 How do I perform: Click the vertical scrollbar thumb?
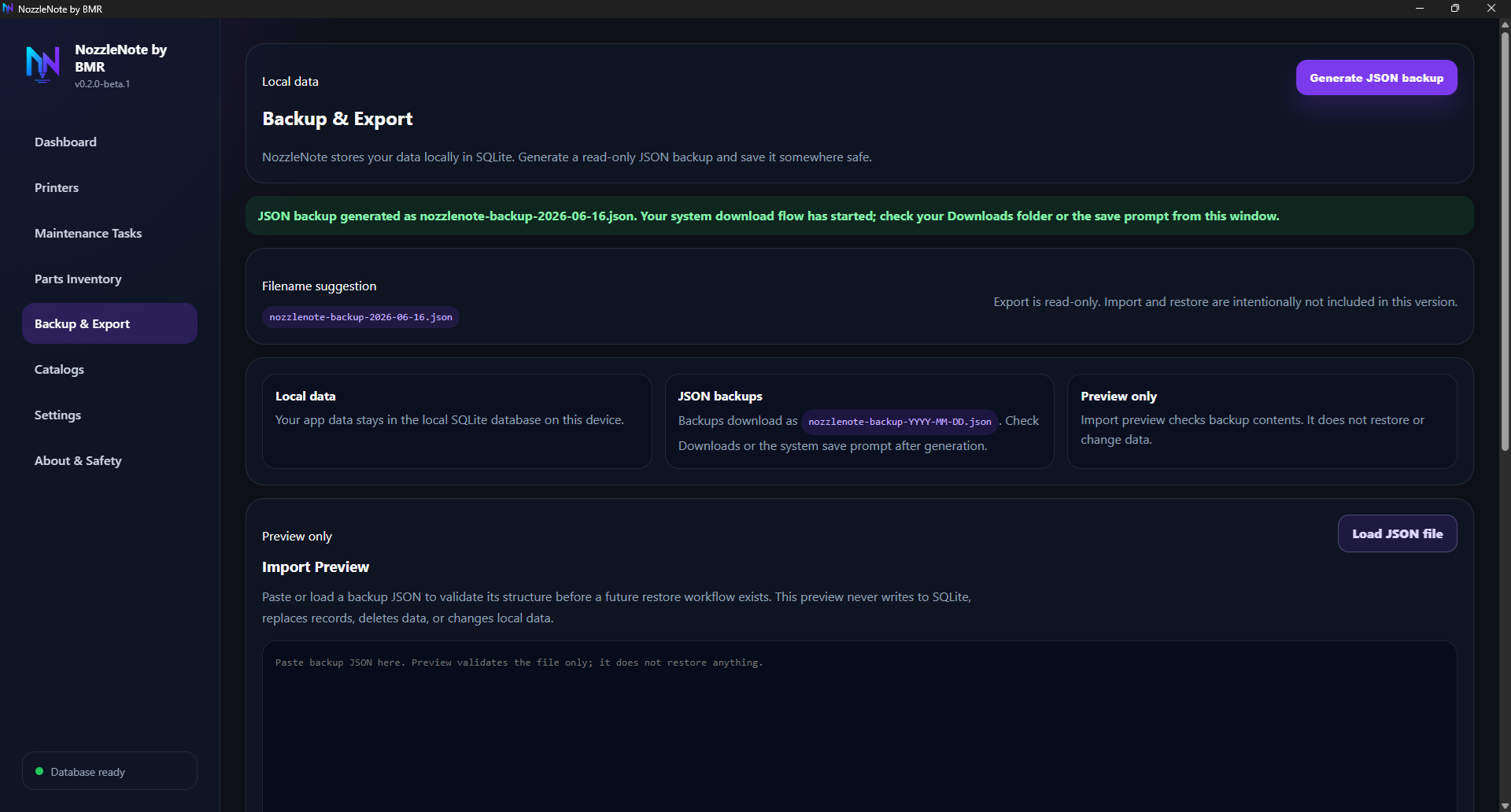tap(1505, 241)
